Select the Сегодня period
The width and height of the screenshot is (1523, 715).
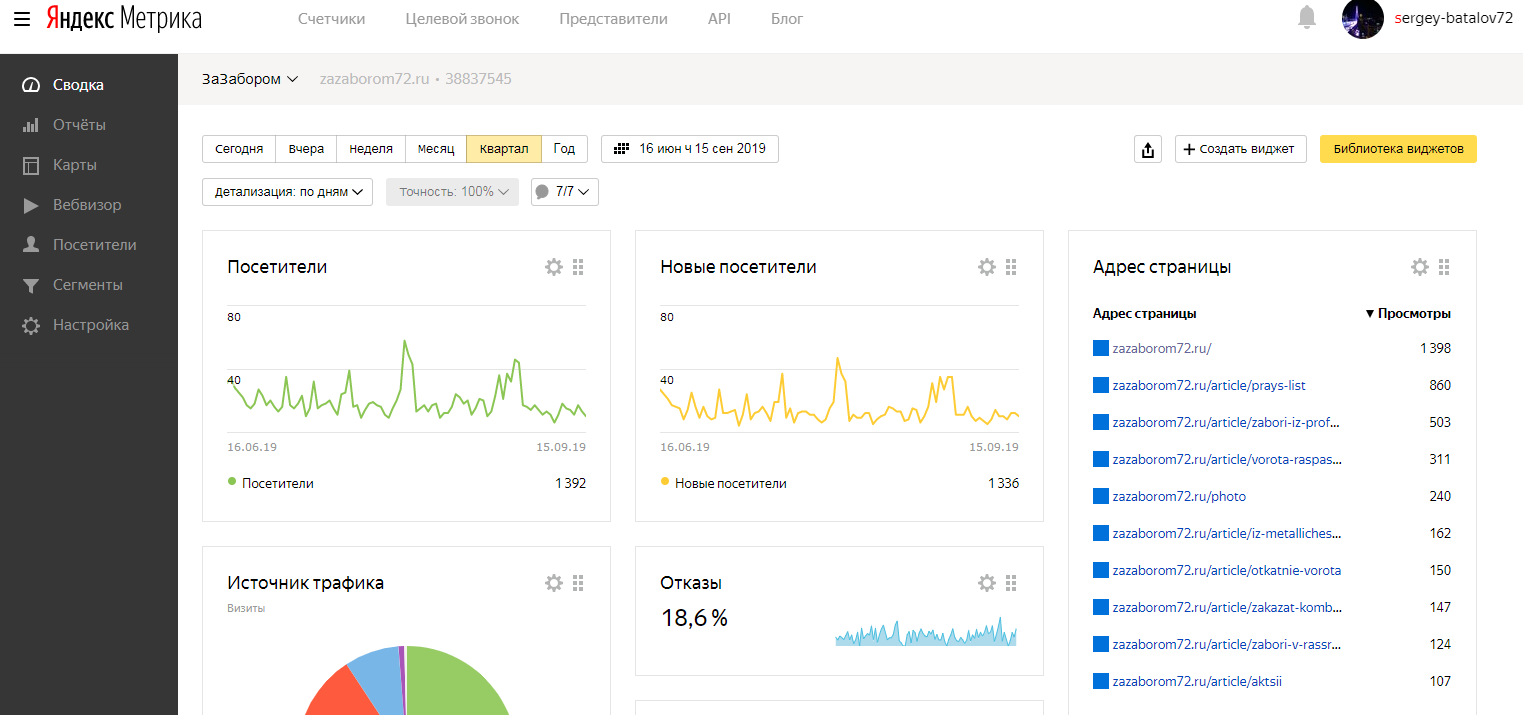pyautogui.click(x=239, y=149)
